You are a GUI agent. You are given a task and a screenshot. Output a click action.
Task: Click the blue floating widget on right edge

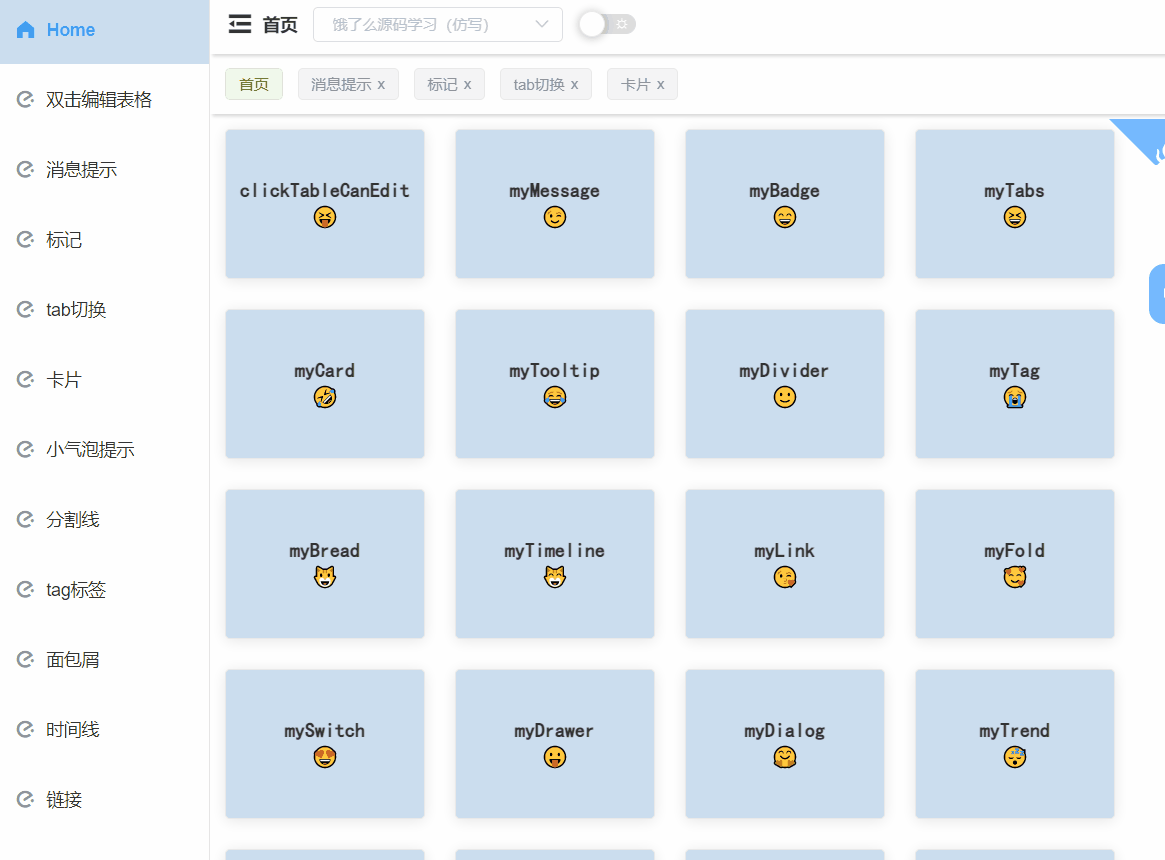pos(1160,293)
